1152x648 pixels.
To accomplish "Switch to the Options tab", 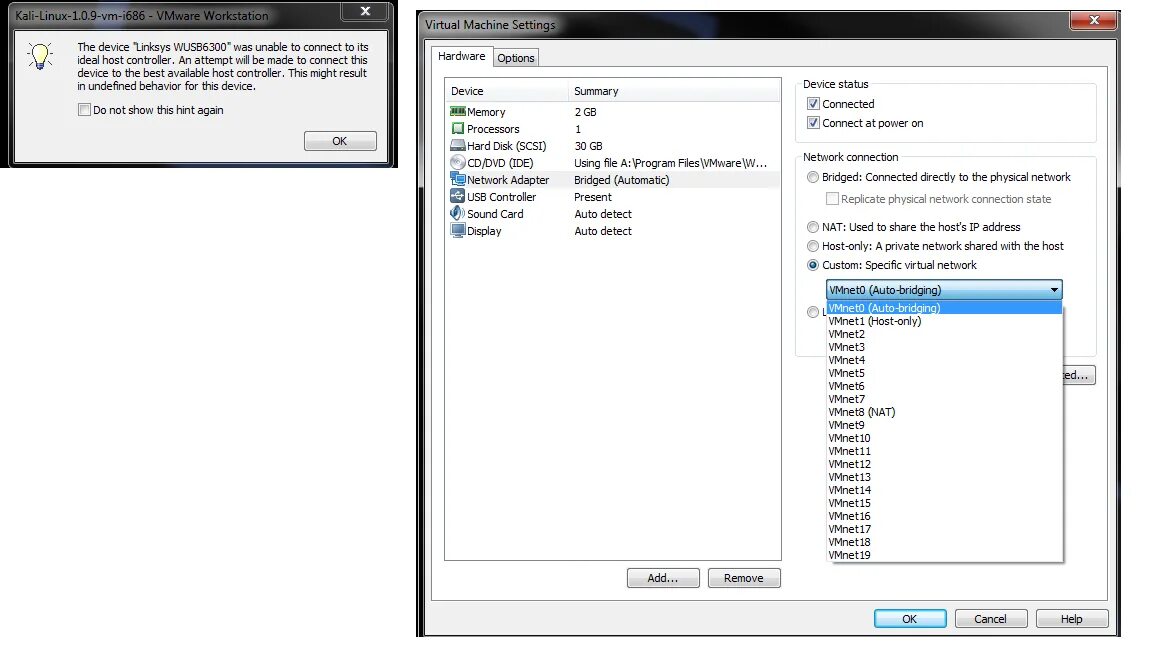I will (x=516, y=58).
